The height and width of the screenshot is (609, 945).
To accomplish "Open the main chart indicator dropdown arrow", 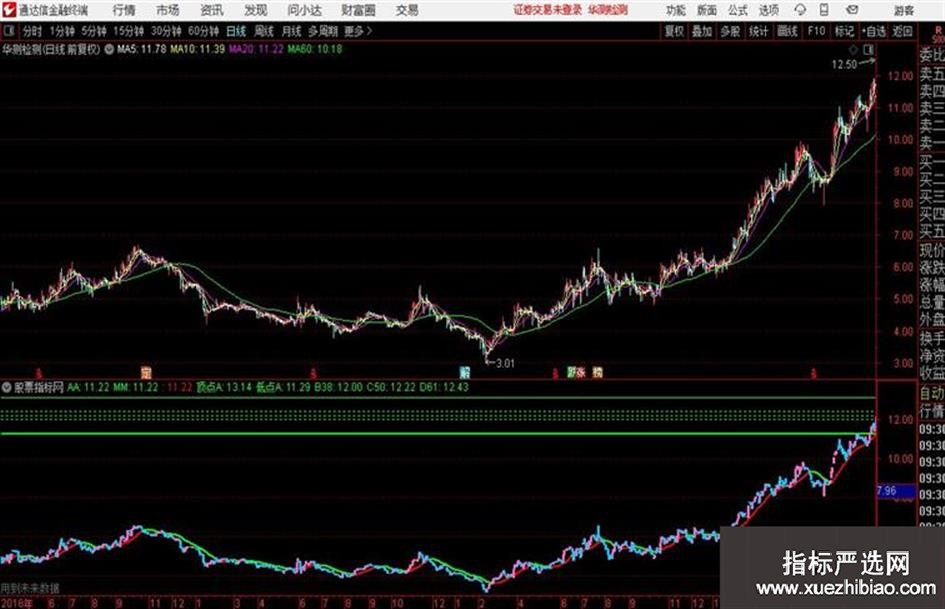I will (x=109, y=49).
